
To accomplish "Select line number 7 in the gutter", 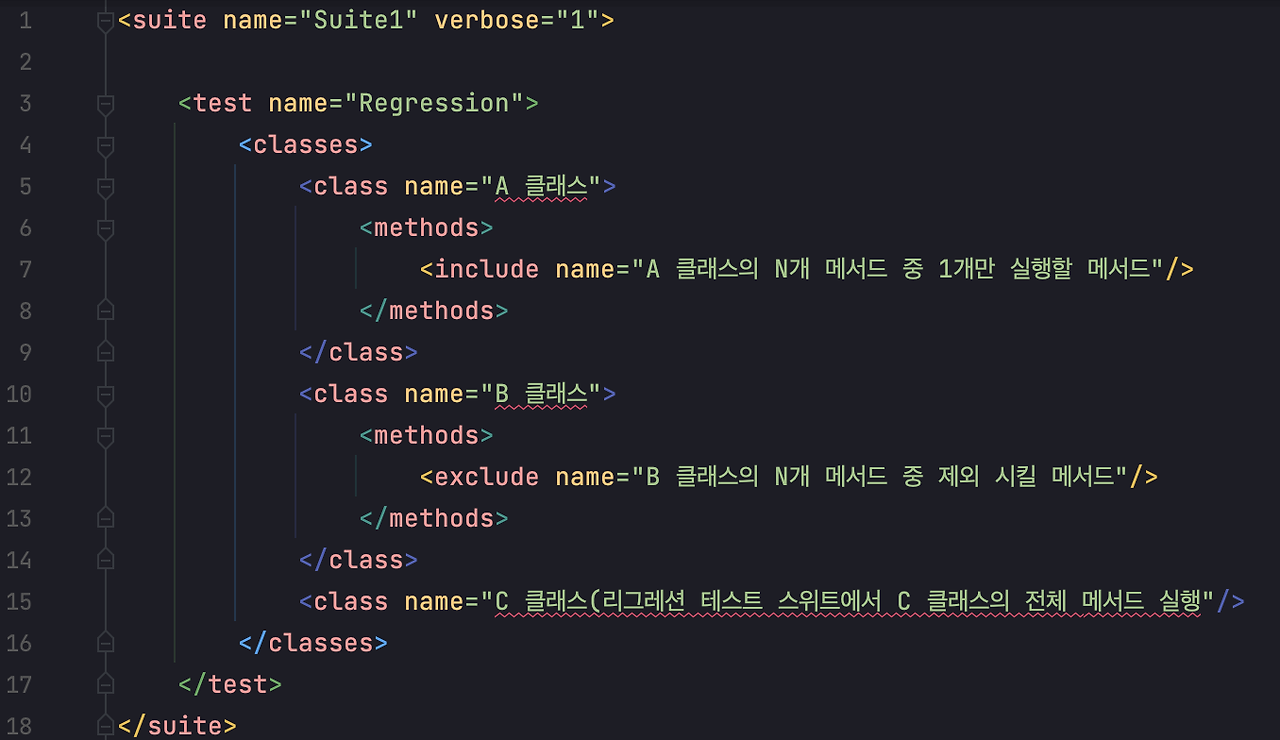I will (x=25, y=269).
